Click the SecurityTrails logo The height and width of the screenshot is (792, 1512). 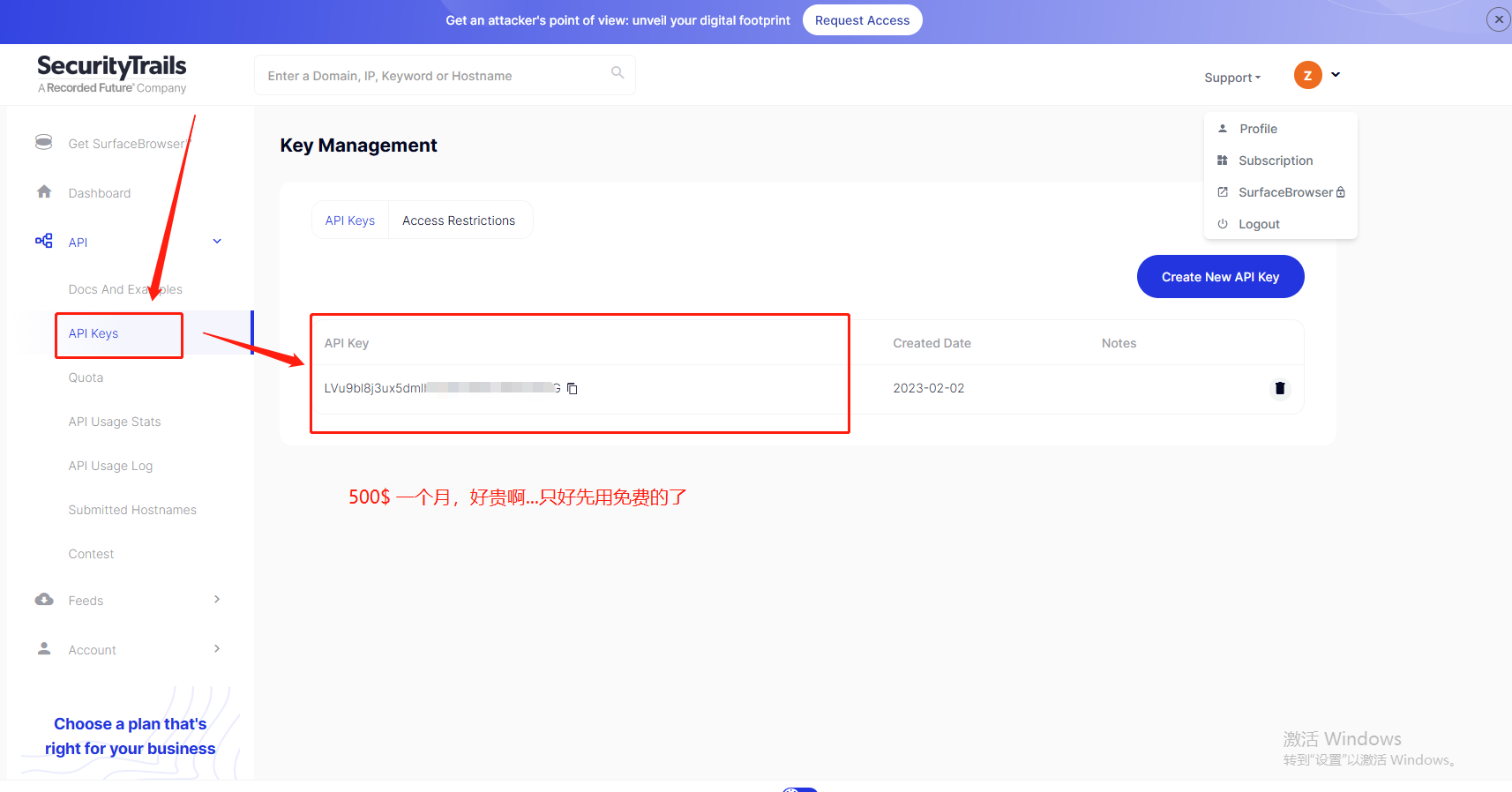pos(112,74)
